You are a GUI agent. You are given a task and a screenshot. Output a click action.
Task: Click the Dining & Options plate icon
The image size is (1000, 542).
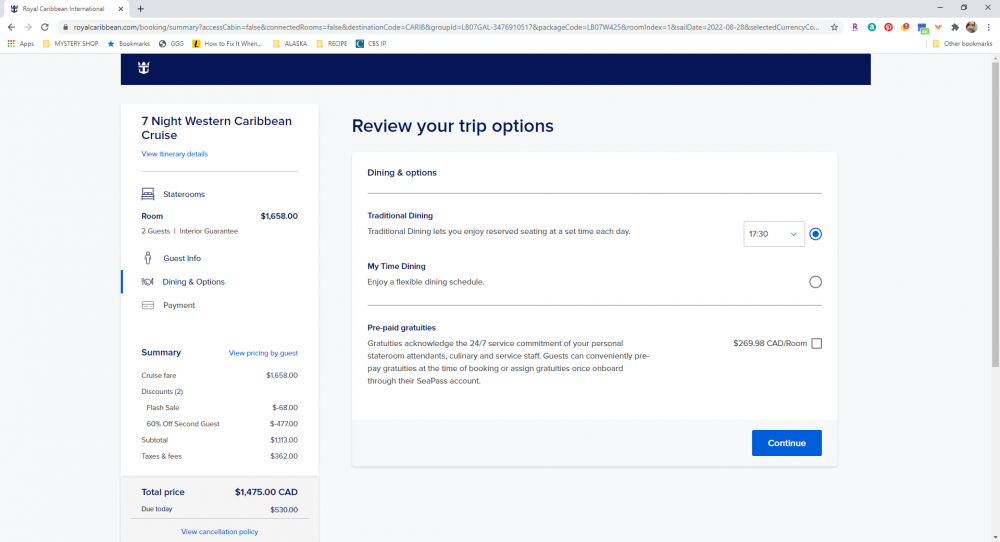pos(147,282)
